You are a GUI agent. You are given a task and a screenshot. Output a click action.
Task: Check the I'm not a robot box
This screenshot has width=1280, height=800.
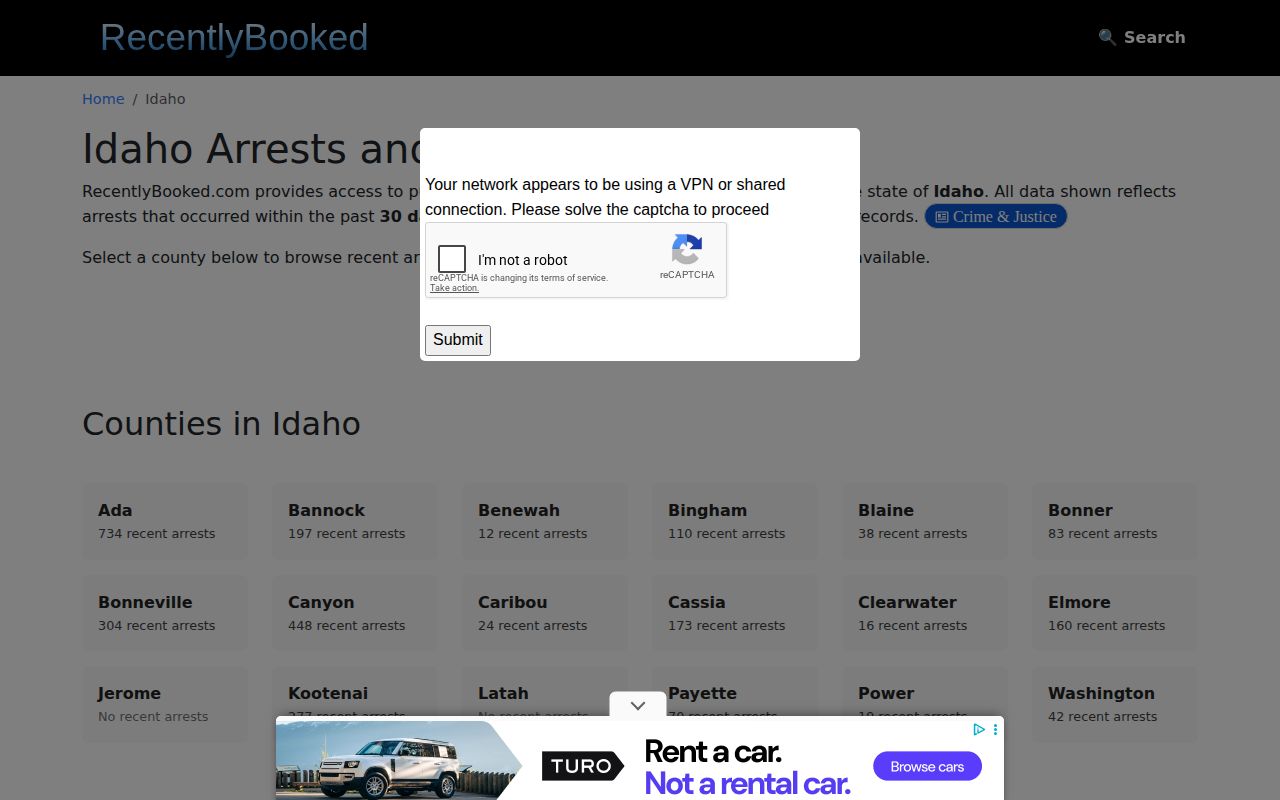point(452,259)
